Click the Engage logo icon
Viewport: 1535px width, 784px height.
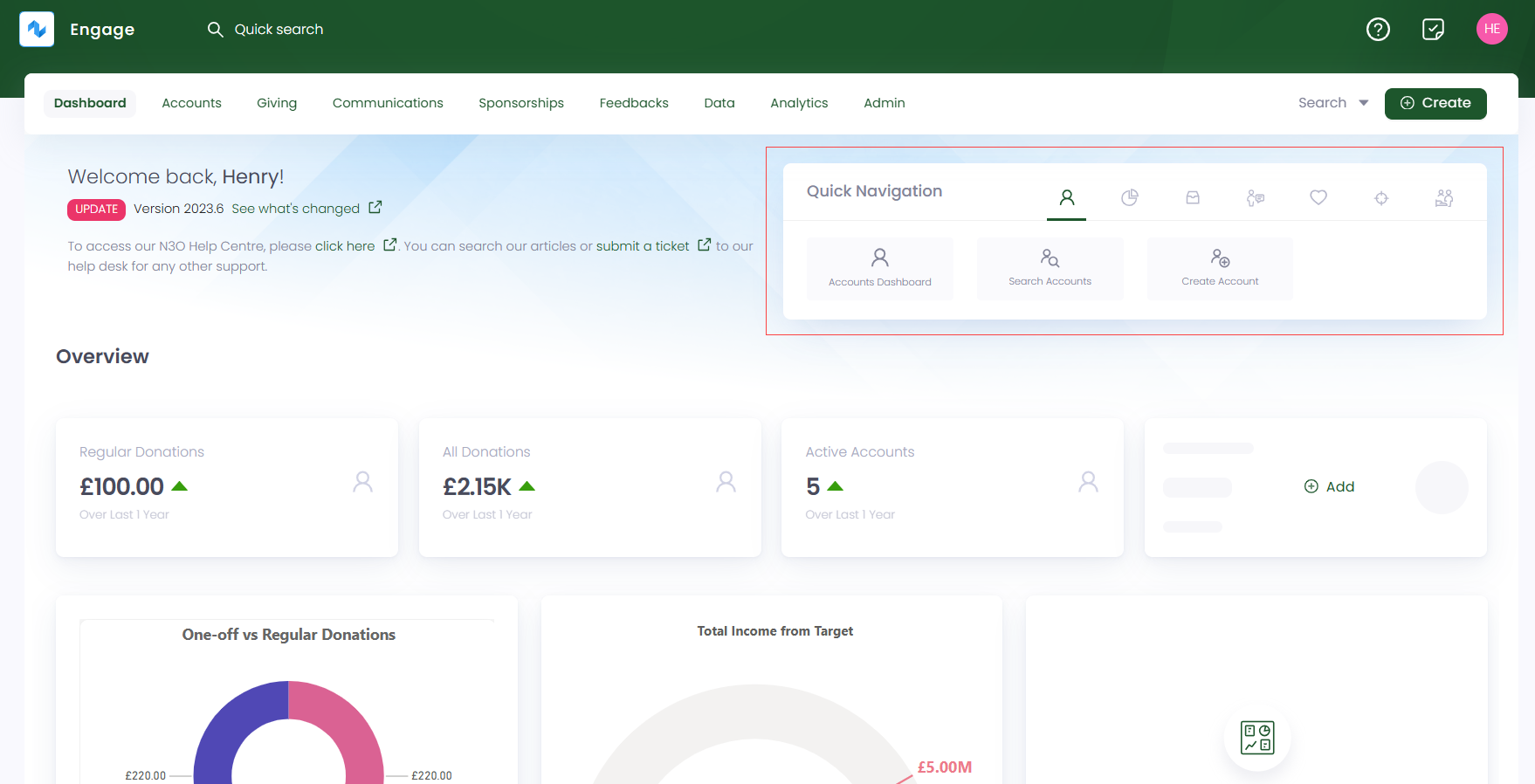(x=37, y=29)
